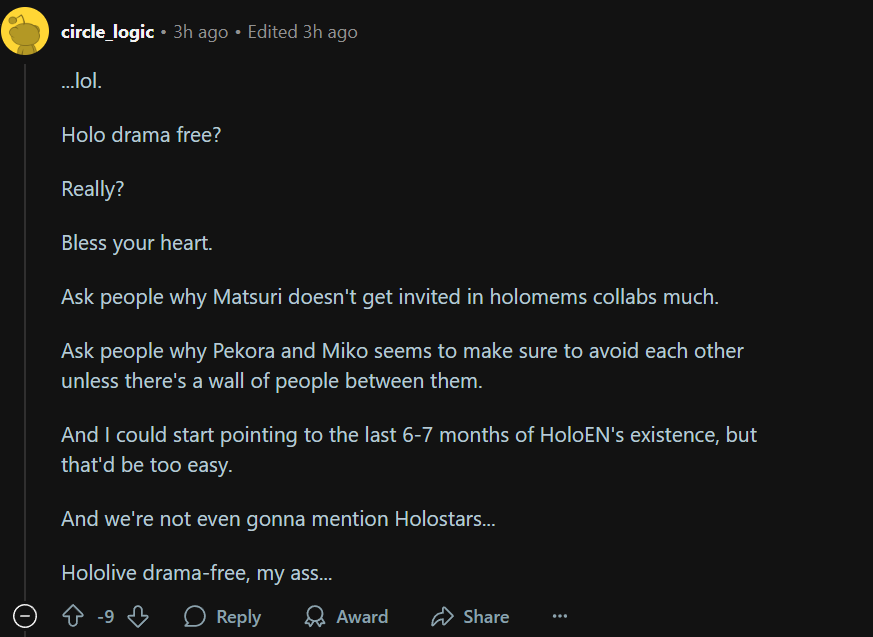Downvote circle_logic's comment
The image size is (873, 637).
pos(138,616)
